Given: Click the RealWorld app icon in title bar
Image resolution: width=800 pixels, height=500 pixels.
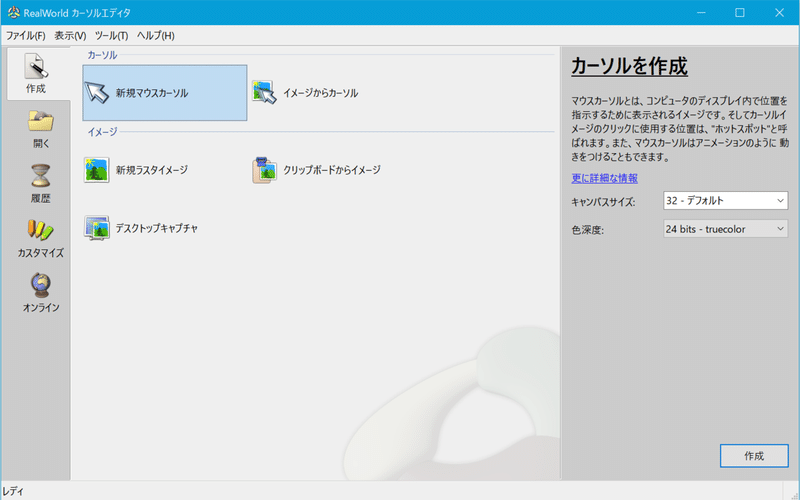Looking at the screenshot, I should (13, 13).
